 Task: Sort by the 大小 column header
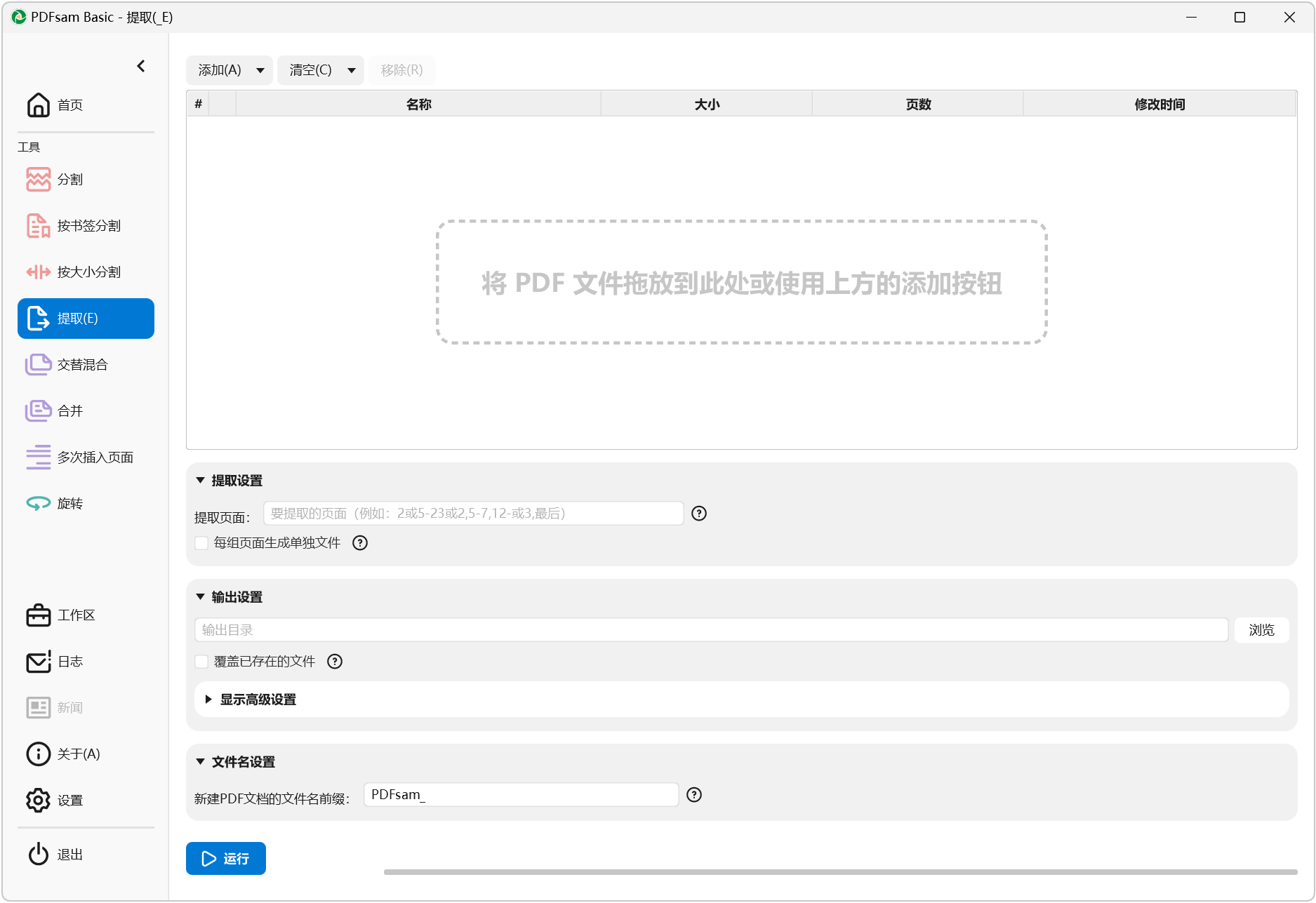[707, 105]
